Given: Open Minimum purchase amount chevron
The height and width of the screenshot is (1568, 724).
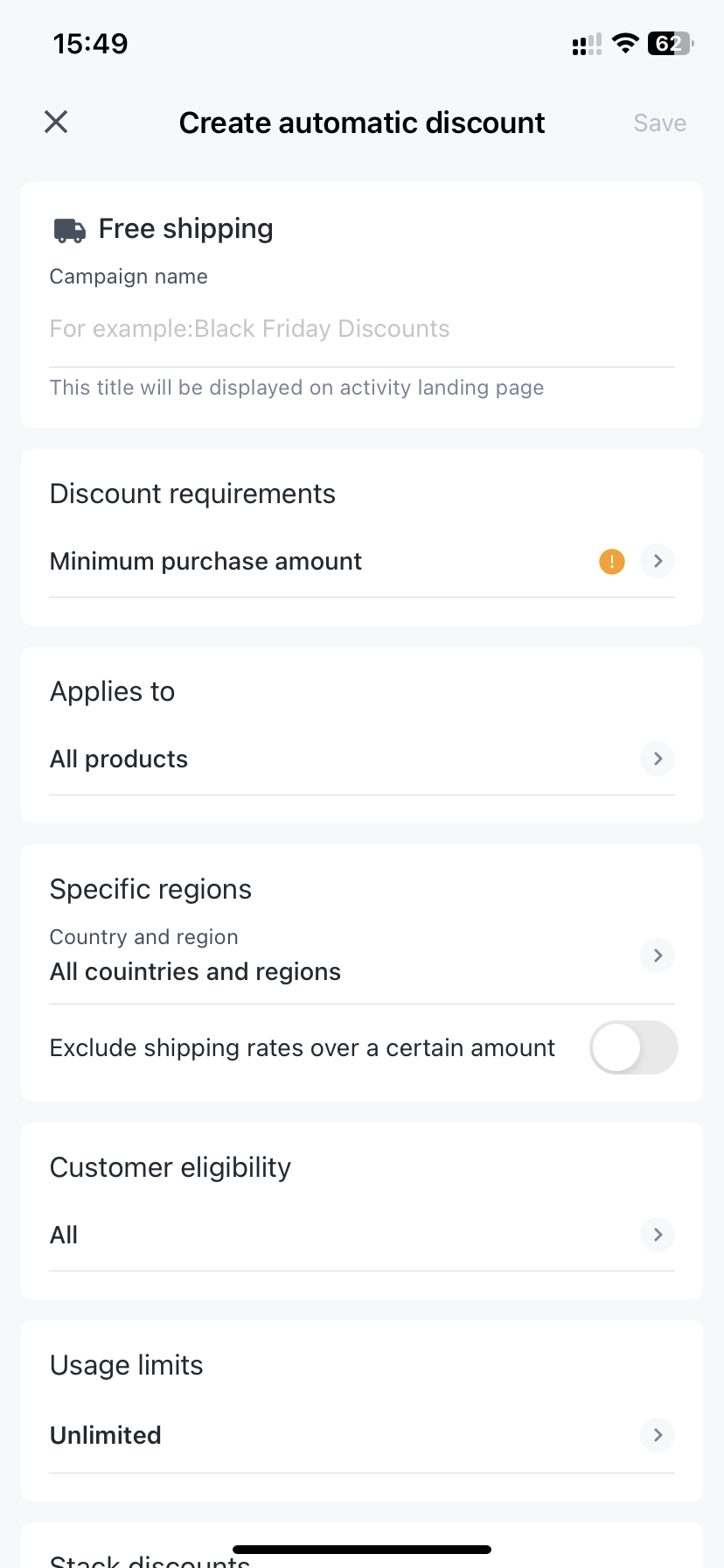Looking at the screenshot, I should click(x=658, y=561).
